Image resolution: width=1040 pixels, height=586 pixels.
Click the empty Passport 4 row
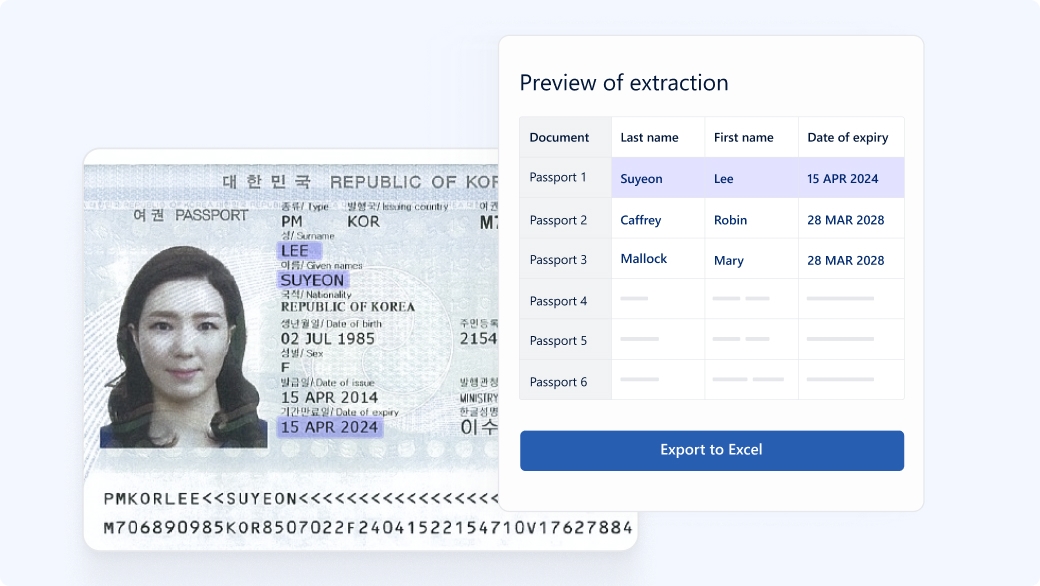click(711, 298)
